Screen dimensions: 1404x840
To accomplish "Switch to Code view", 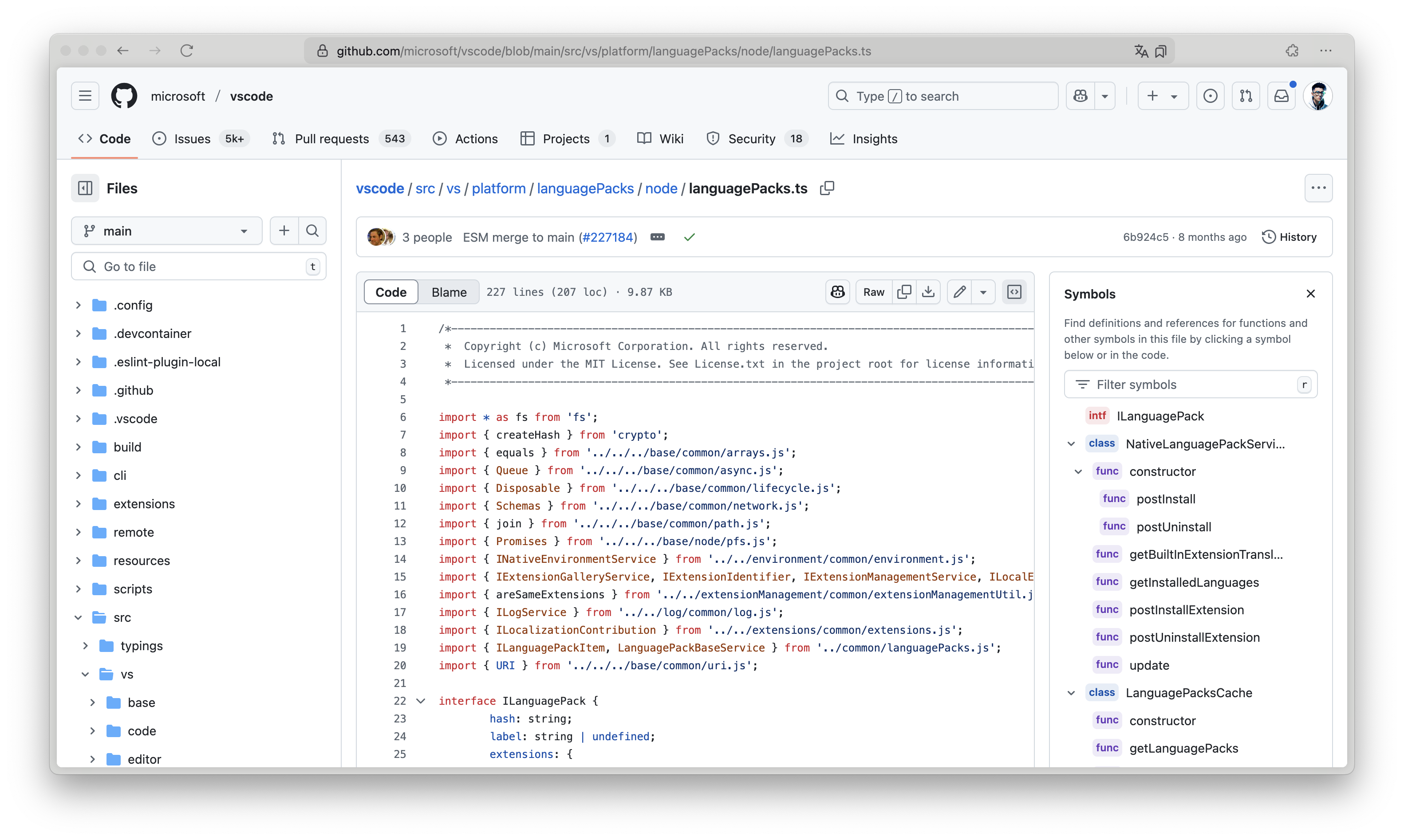I will pyautogui.click(x=391, y=292).
